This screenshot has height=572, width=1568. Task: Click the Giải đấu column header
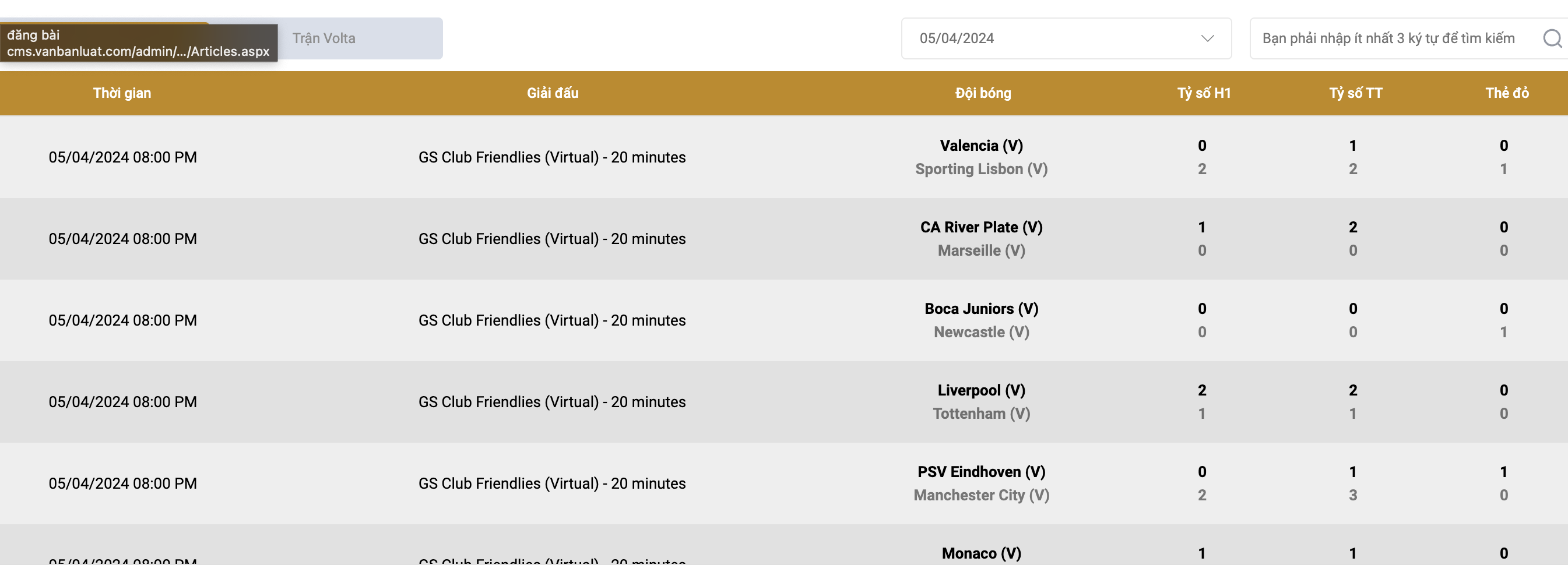click(x=552, y=93)
